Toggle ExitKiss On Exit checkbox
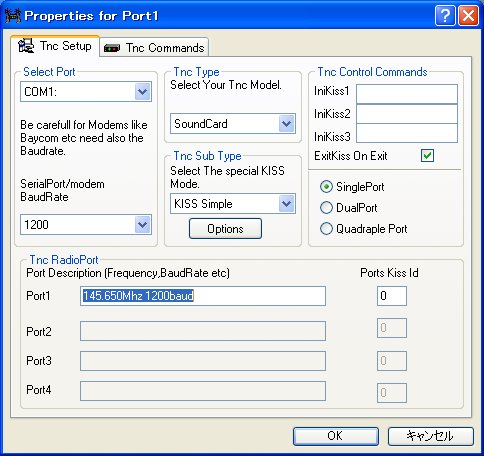The height and width of the screenshot is (456, 484). 427,155
